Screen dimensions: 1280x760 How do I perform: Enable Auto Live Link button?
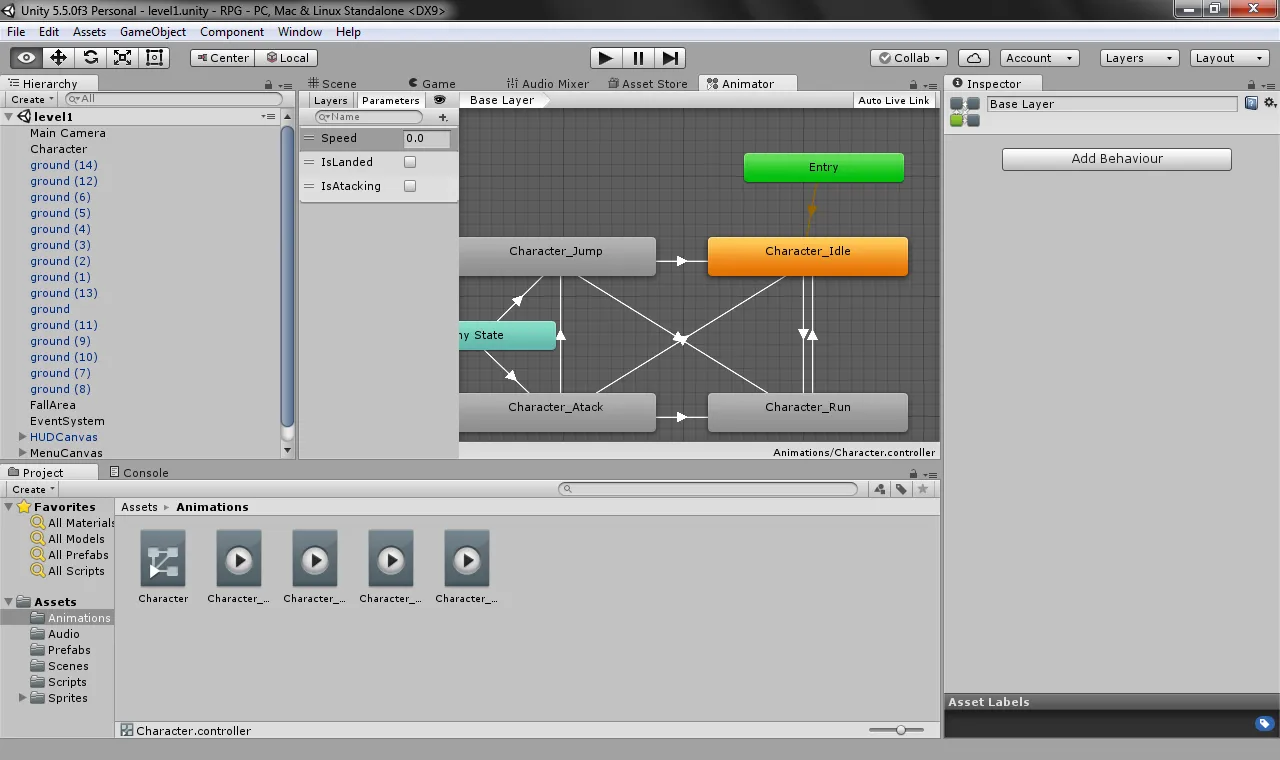(x=893, y=100)
